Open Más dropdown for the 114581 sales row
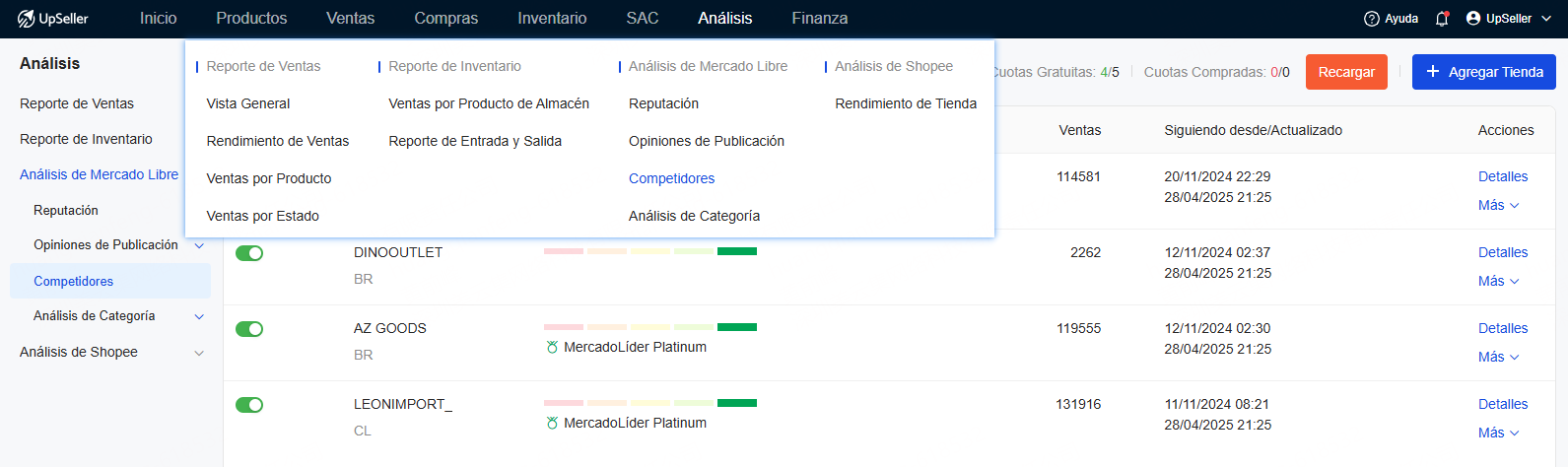The height and width of the screenshot is (467, 1568). [1498, 205]
